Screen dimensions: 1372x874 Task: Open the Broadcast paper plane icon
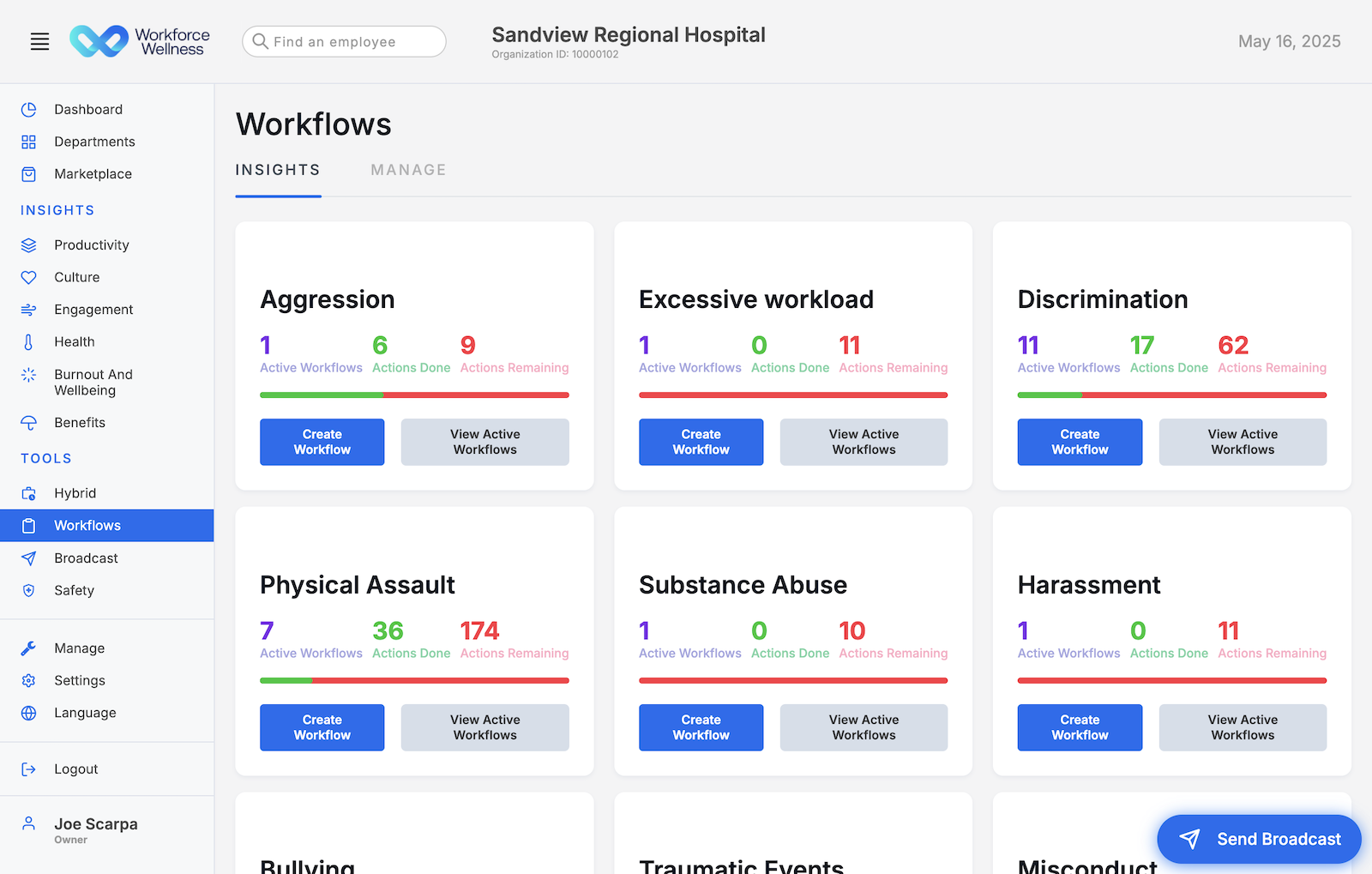point(28,558)
